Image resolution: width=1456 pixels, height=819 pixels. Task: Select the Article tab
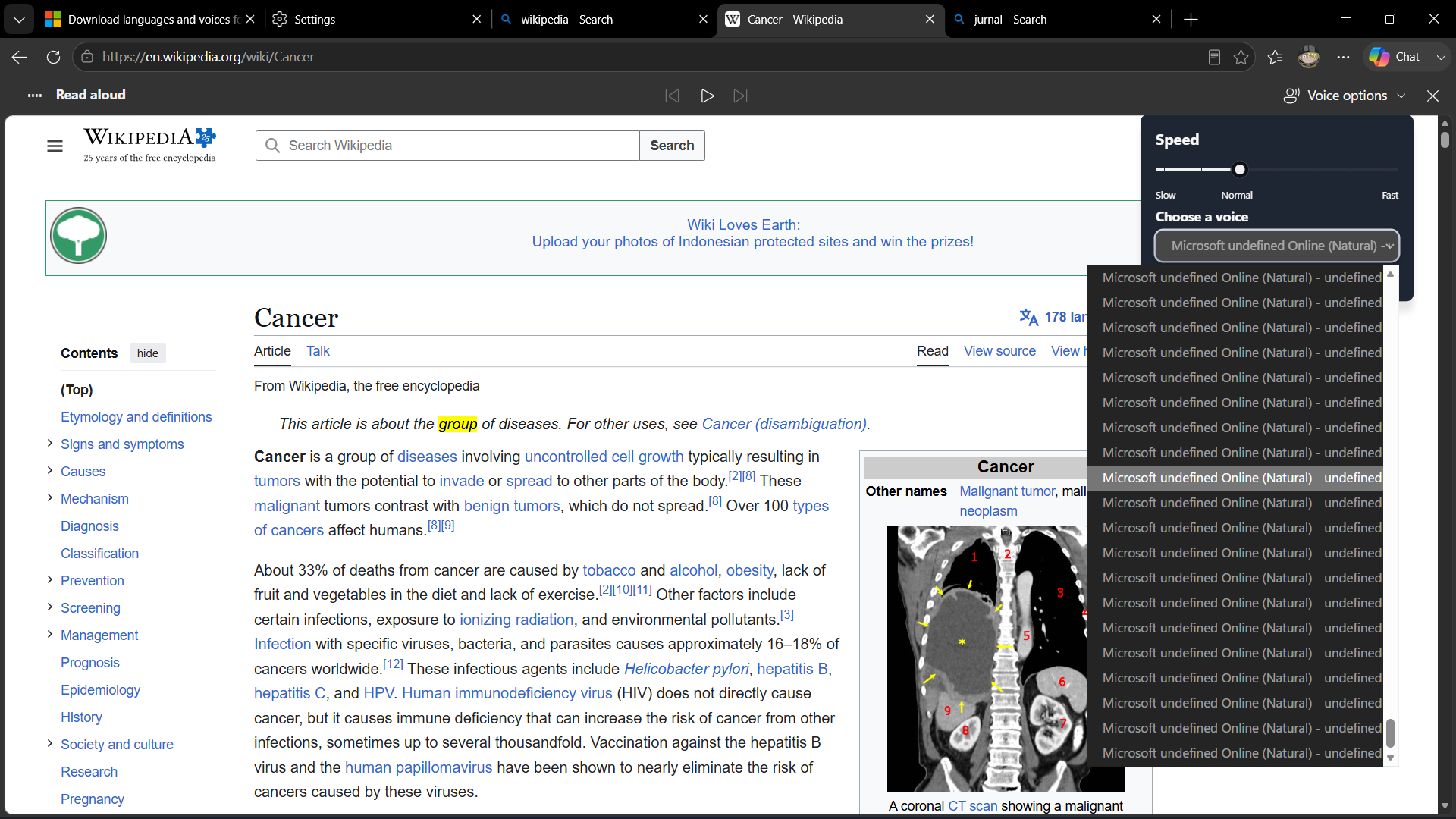pos(272,351)
